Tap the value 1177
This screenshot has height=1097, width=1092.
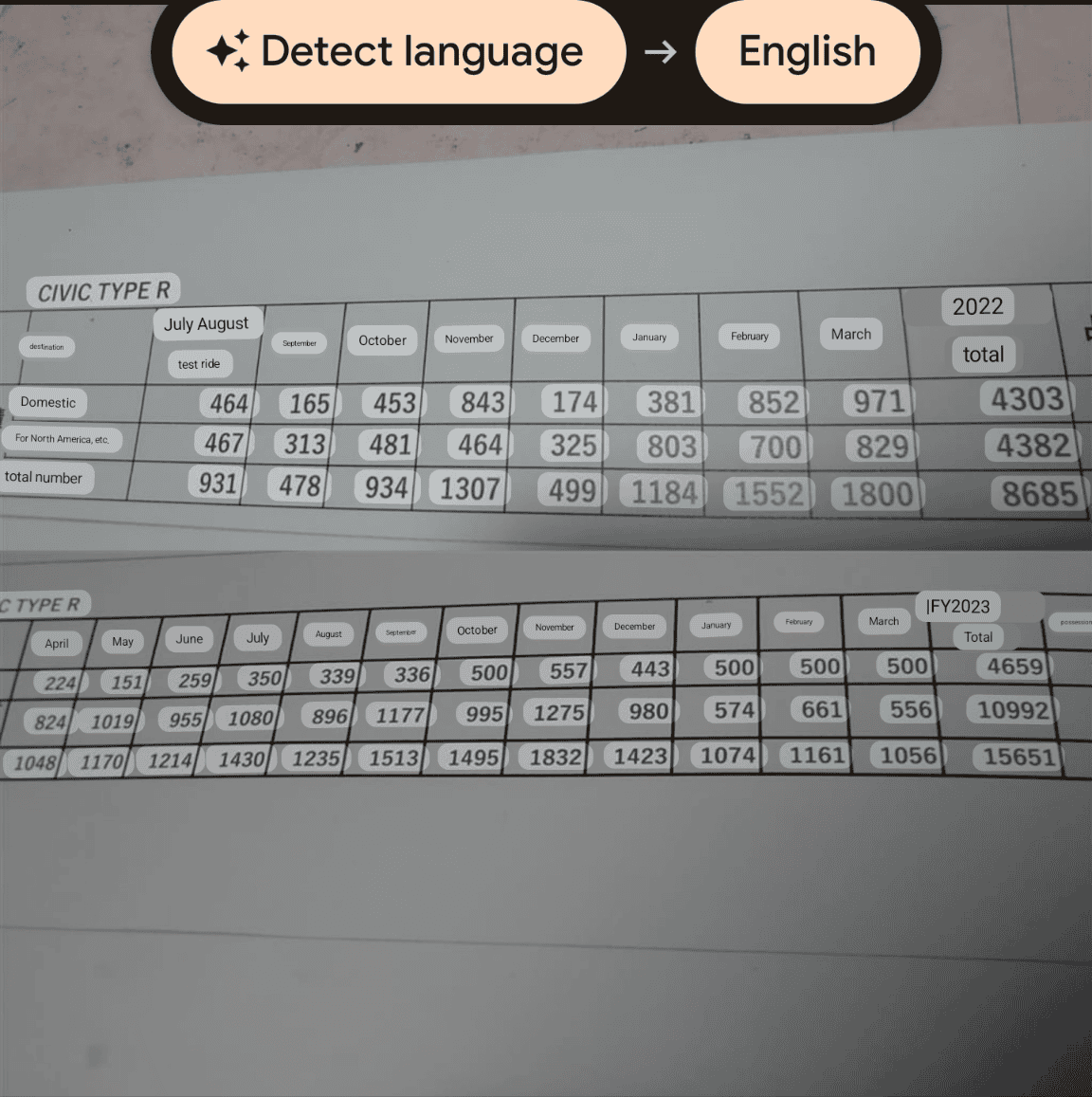[399, 715]
